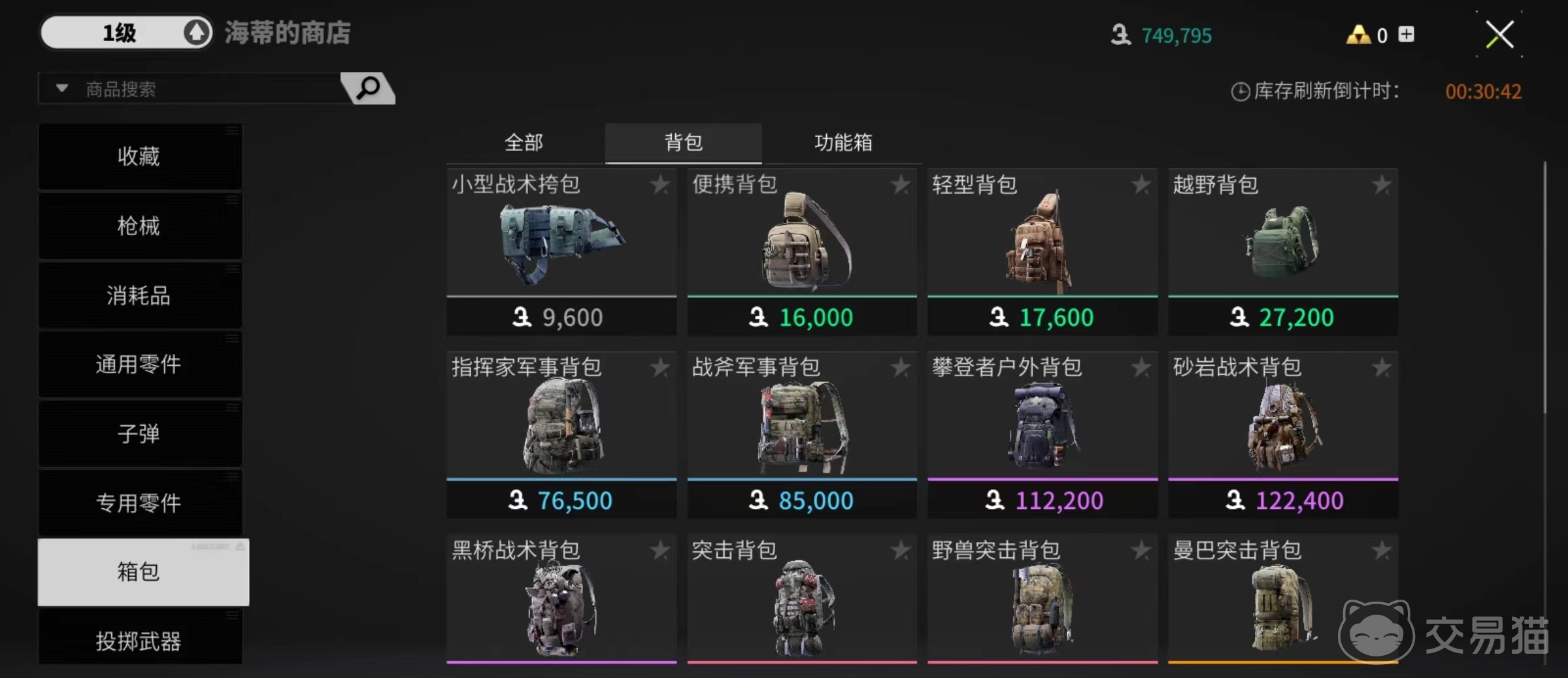This screenshot has height=678, width=1568.
Task: Toggle favorite star on 越野背包
Action: point(1381,185)
